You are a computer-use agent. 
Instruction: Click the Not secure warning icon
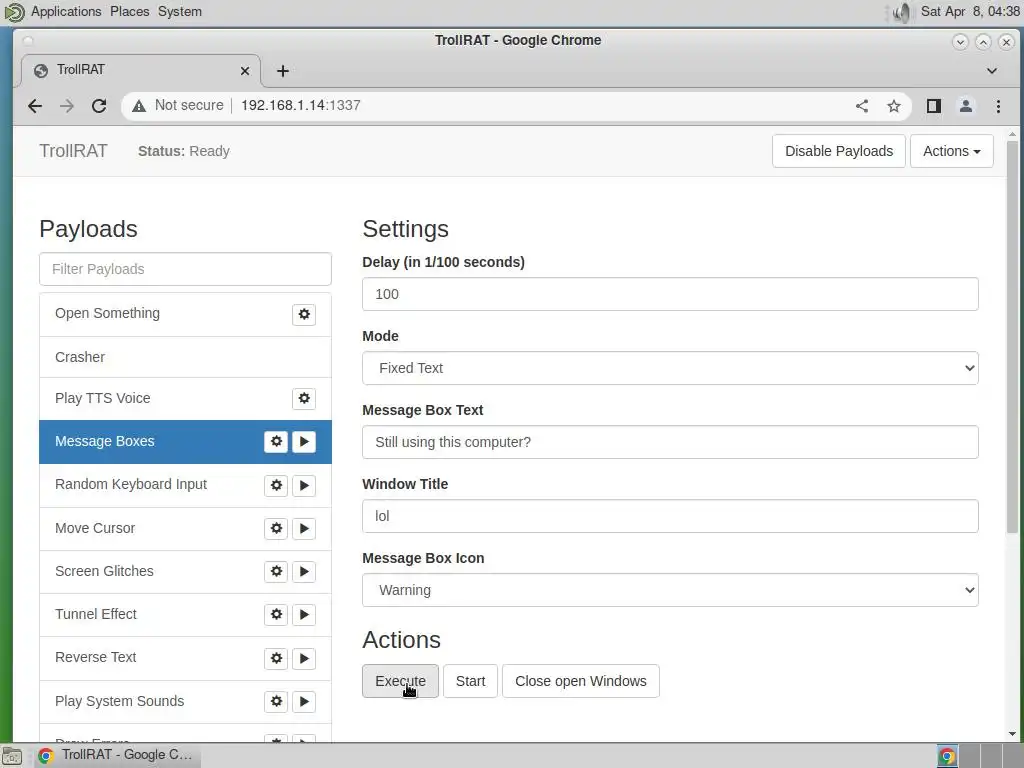(x=139, y=106)
